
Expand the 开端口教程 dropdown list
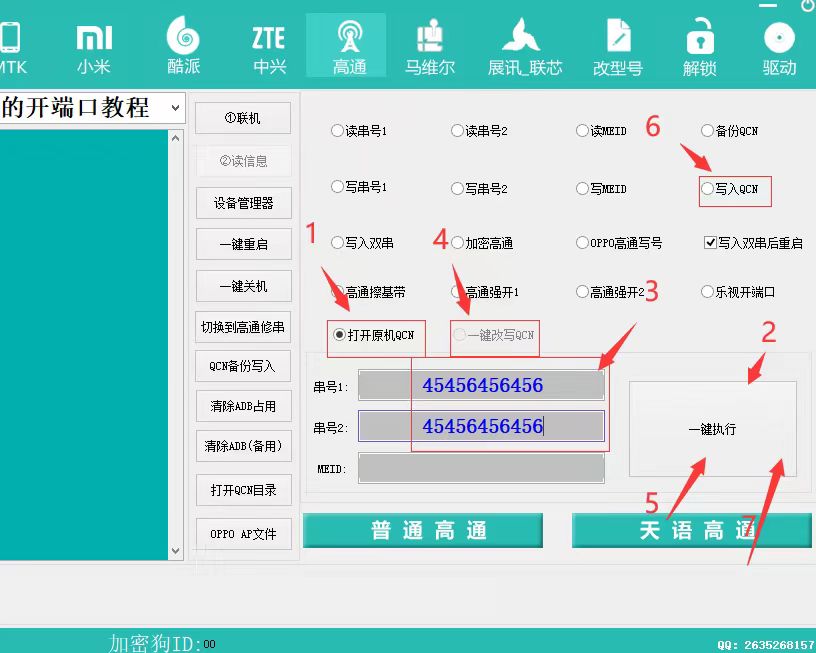click(x=175, y=108)
